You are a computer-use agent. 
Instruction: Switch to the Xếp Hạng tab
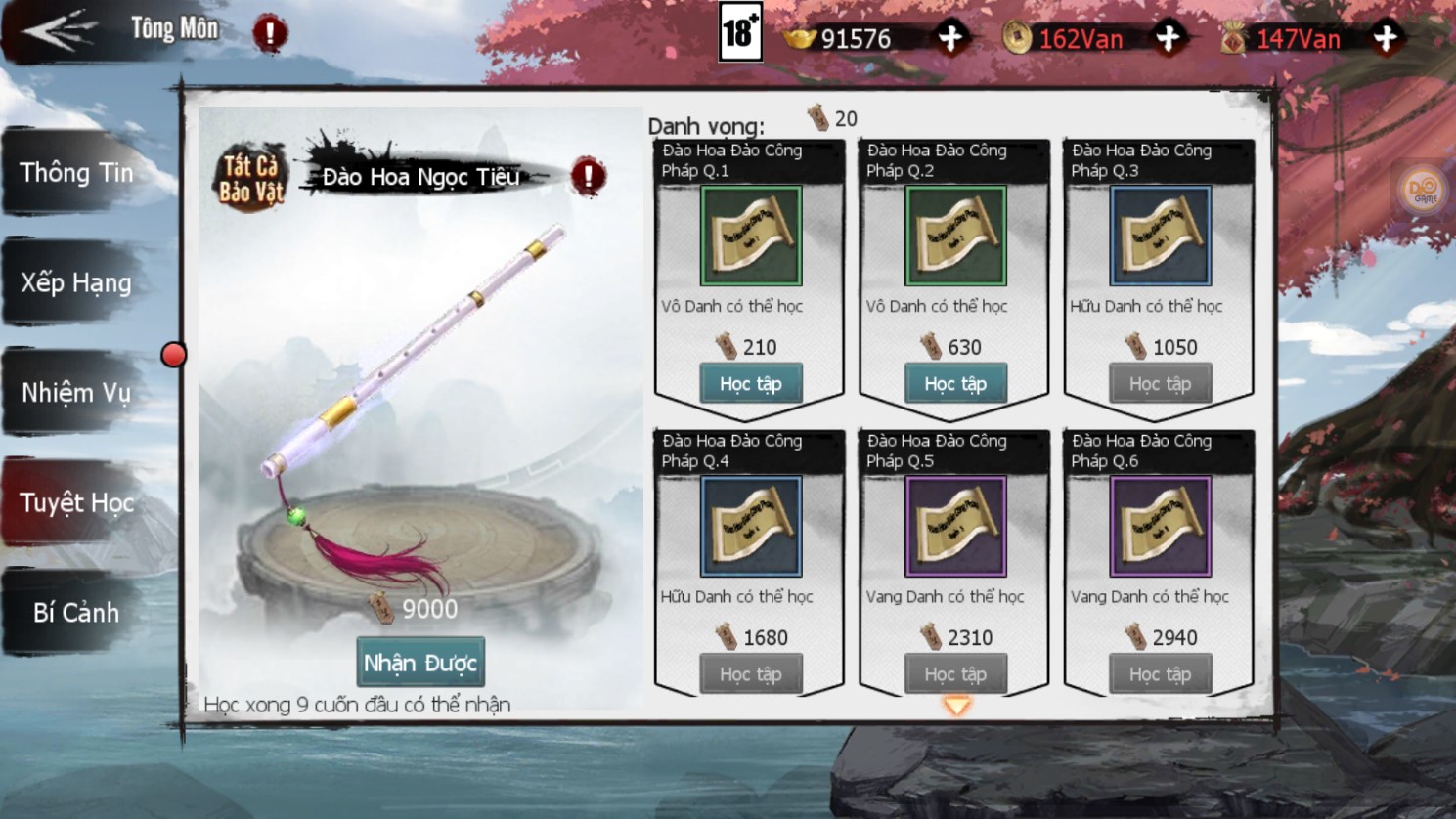76,282
